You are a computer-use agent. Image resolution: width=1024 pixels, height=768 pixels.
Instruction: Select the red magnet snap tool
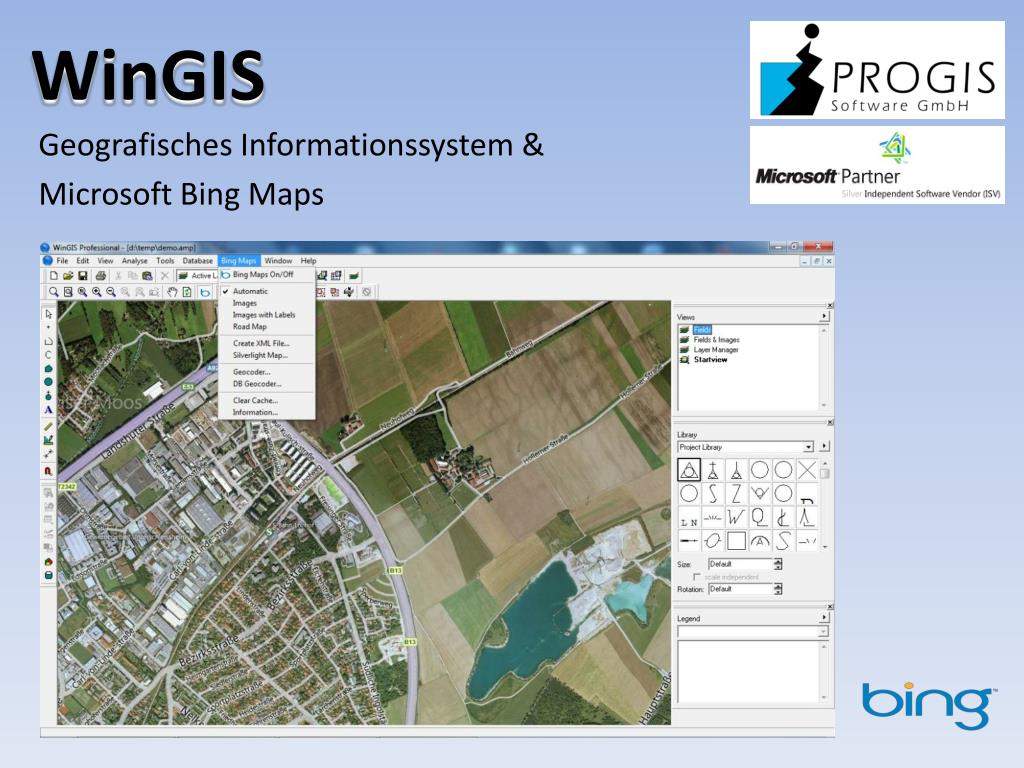click(48, 470)
